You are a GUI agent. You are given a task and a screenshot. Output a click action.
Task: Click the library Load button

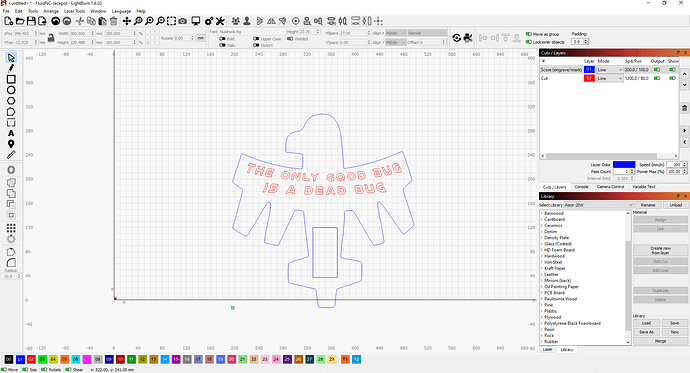point(646,323)
